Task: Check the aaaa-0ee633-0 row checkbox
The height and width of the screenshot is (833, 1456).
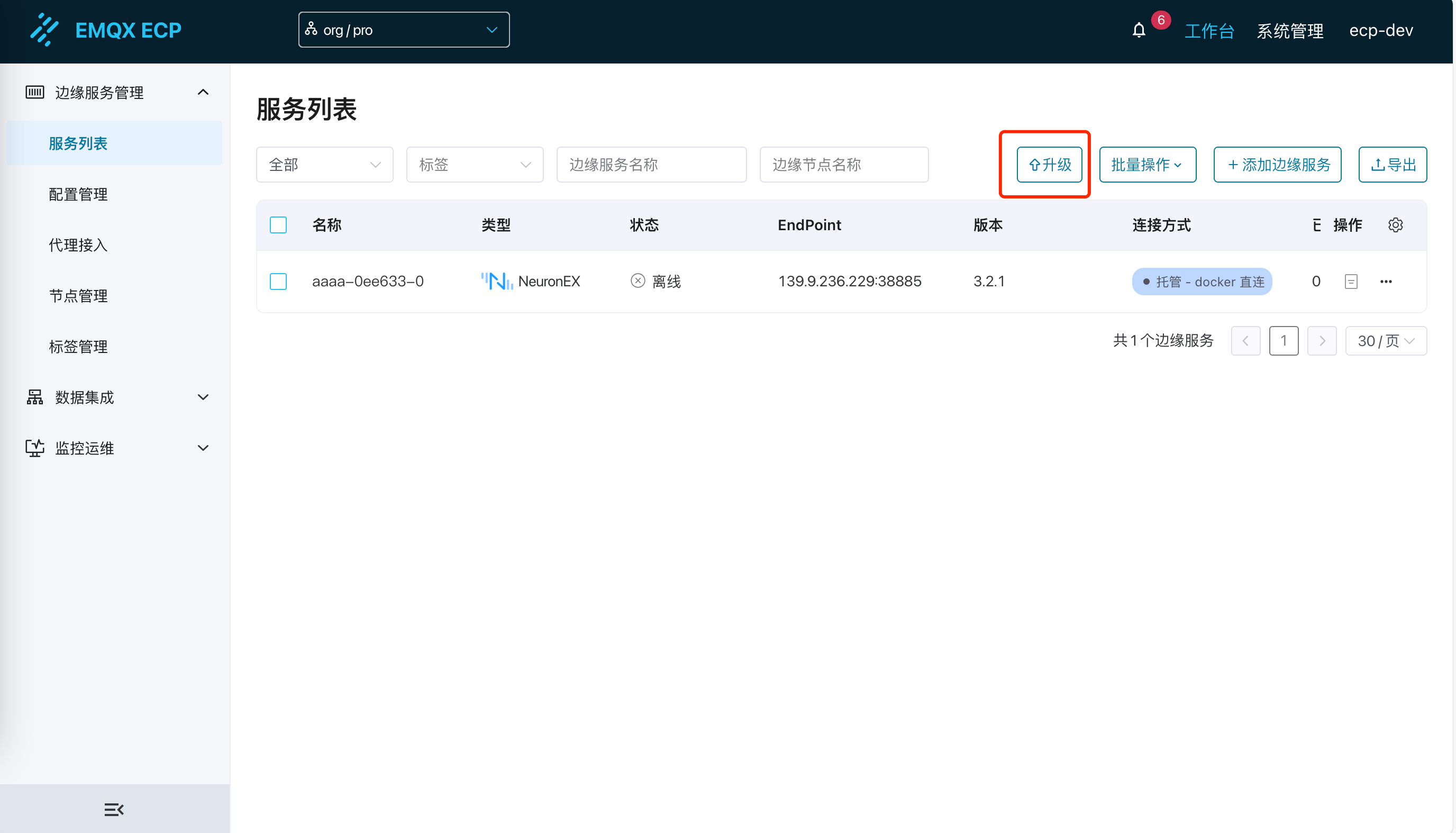Action: tap(278, 282)
